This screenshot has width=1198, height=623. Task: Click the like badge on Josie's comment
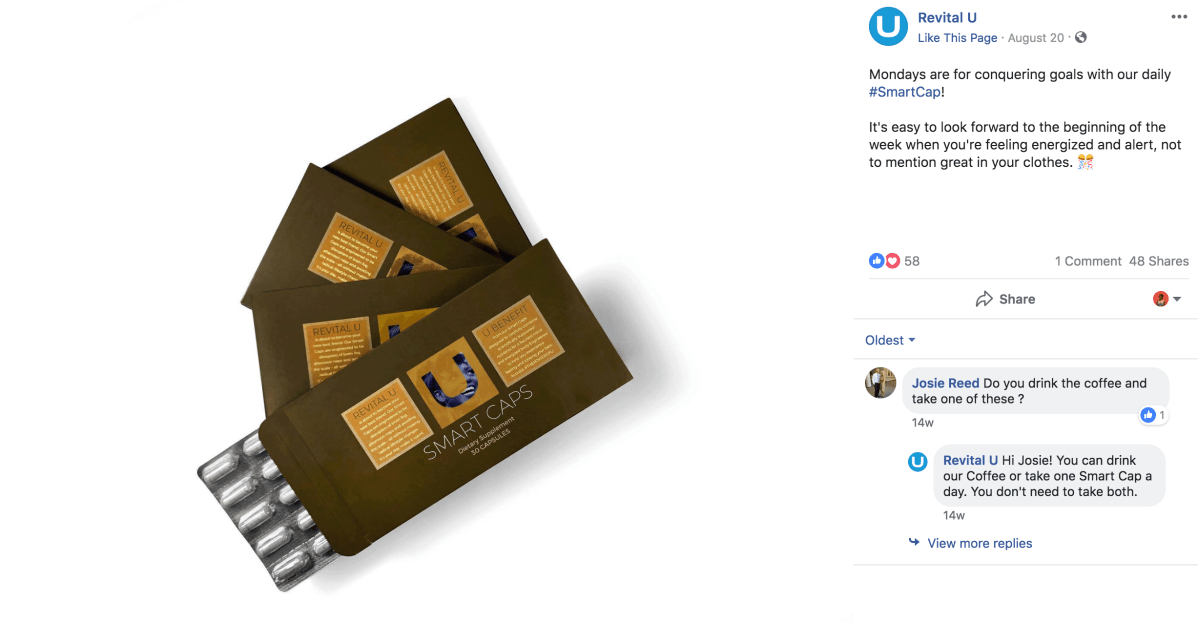tap(1153, 415)
